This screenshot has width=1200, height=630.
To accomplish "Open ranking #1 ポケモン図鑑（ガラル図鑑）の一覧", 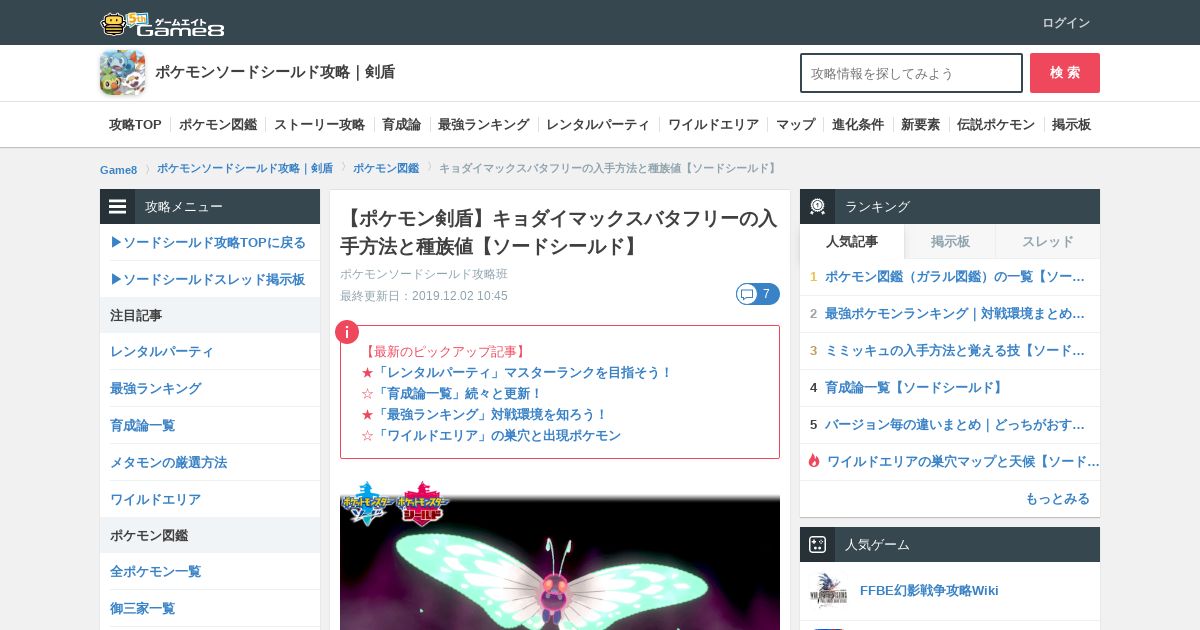I will [x=955, y=277].
